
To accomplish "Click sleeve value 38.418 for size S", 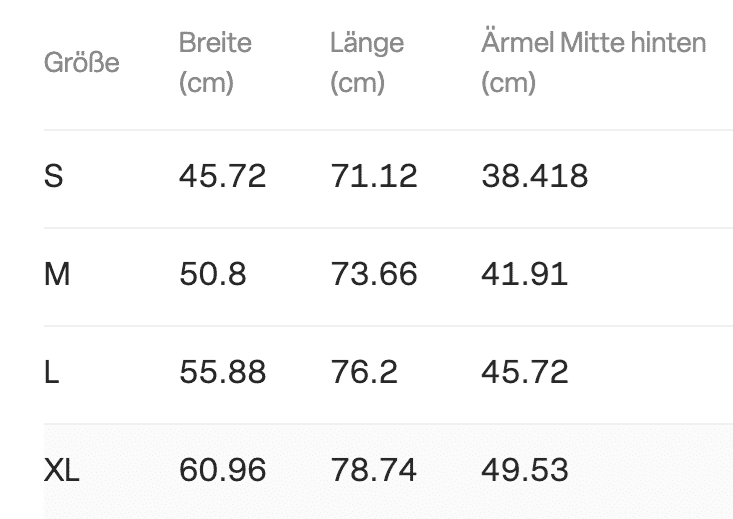I will [x=534, y=177].
